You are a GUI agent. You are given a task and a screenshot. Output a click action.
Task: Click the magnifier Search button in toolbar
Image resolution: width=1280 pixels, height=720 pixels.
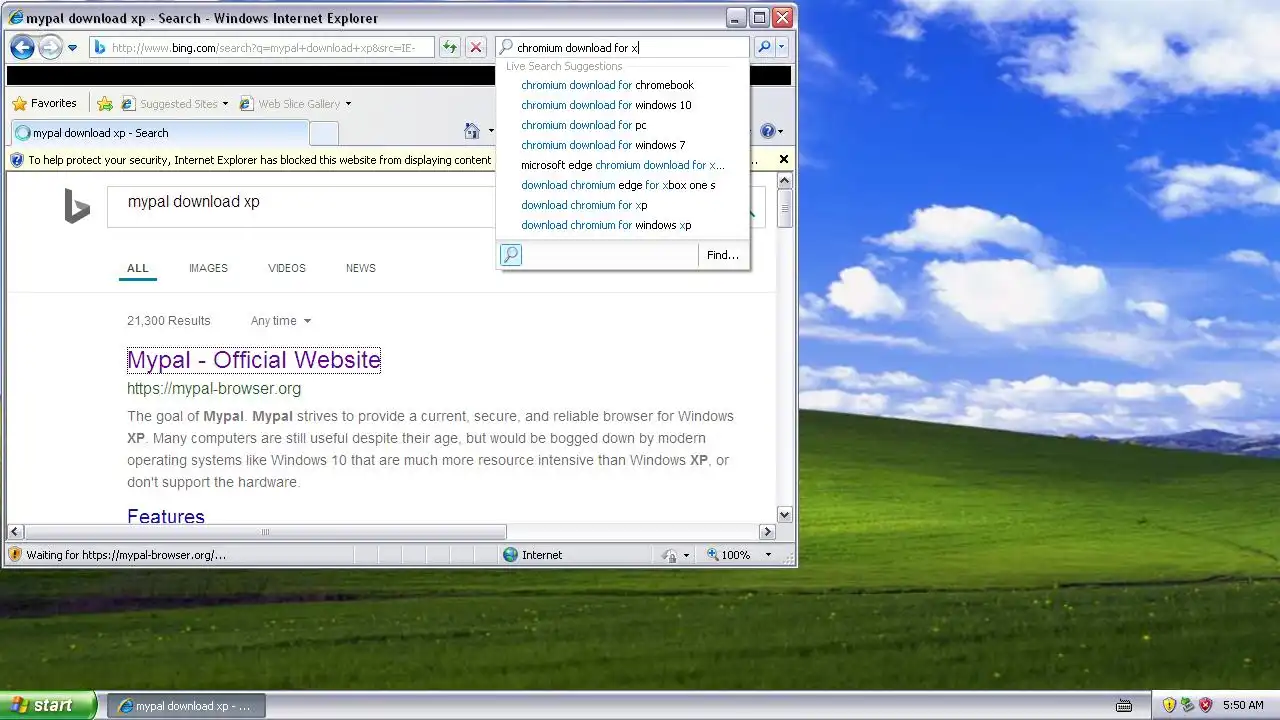764,47
